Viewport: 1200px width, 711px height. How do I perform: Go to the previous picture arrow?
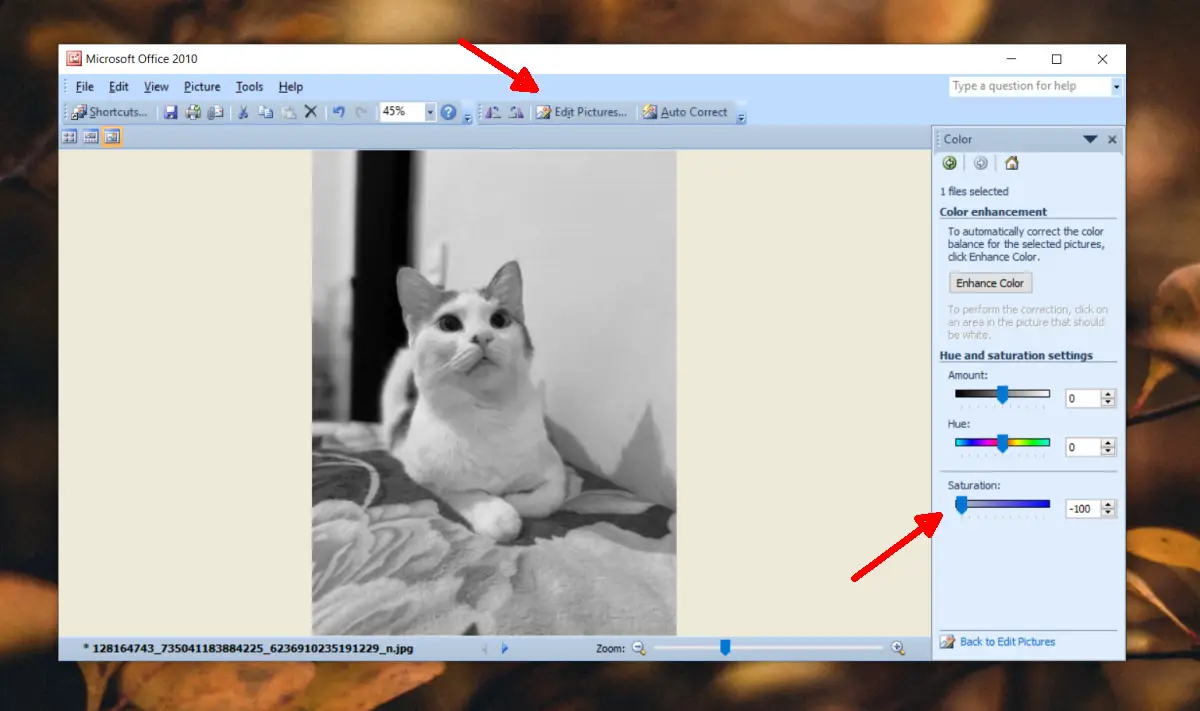coord(485,648)
